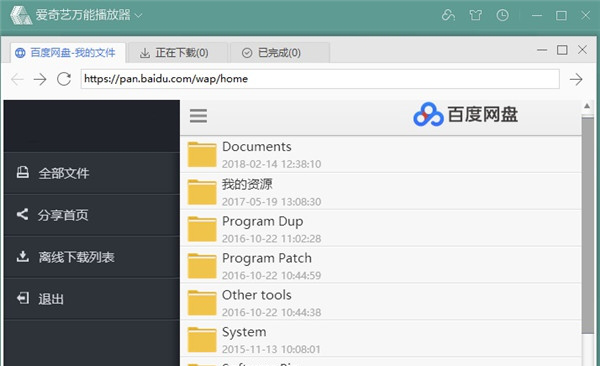This screenshot has width=600, height=380.
Task: Close the inner browser window
Action: click(x=582, y=50)
